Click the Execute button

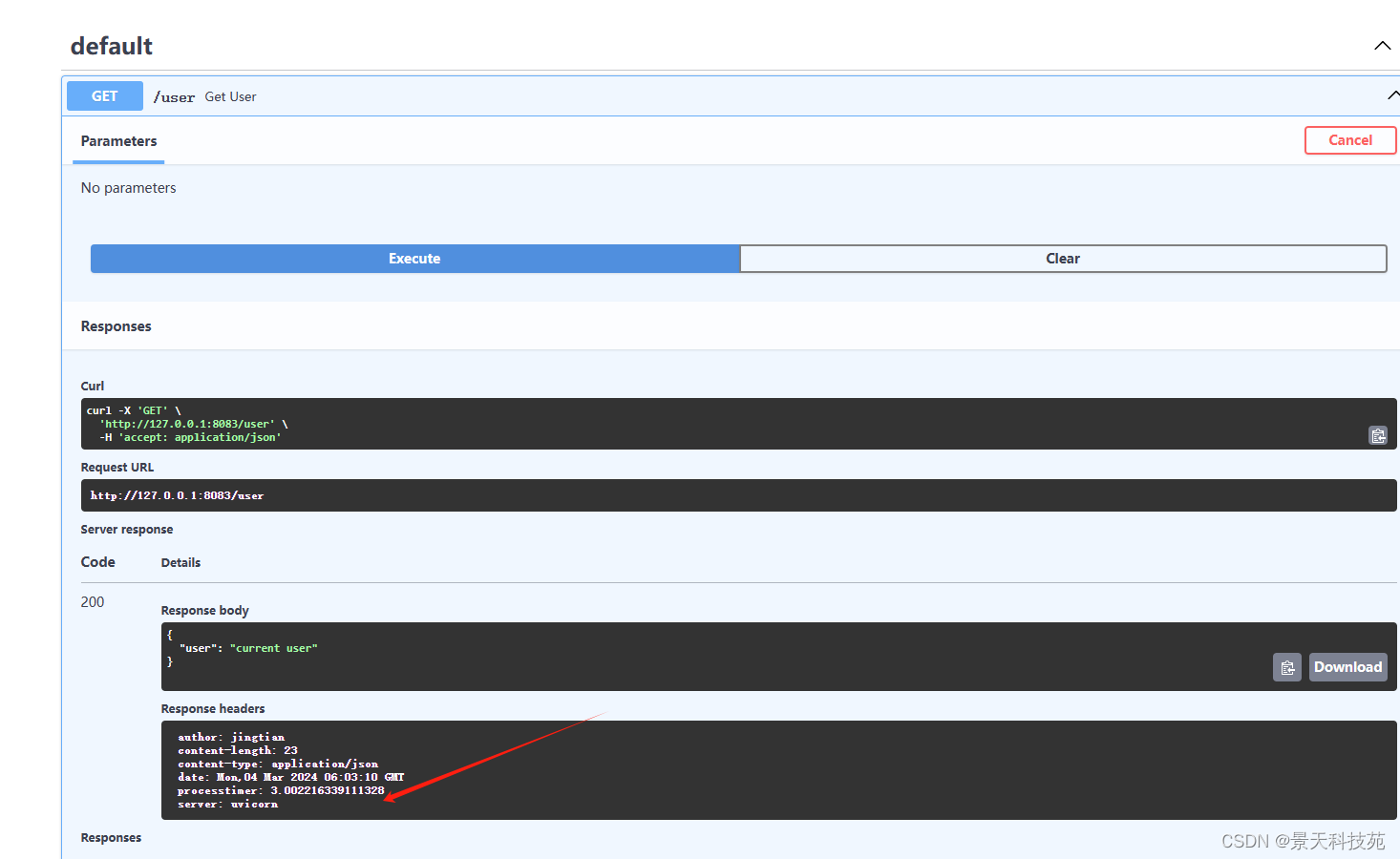click(414, 259)
